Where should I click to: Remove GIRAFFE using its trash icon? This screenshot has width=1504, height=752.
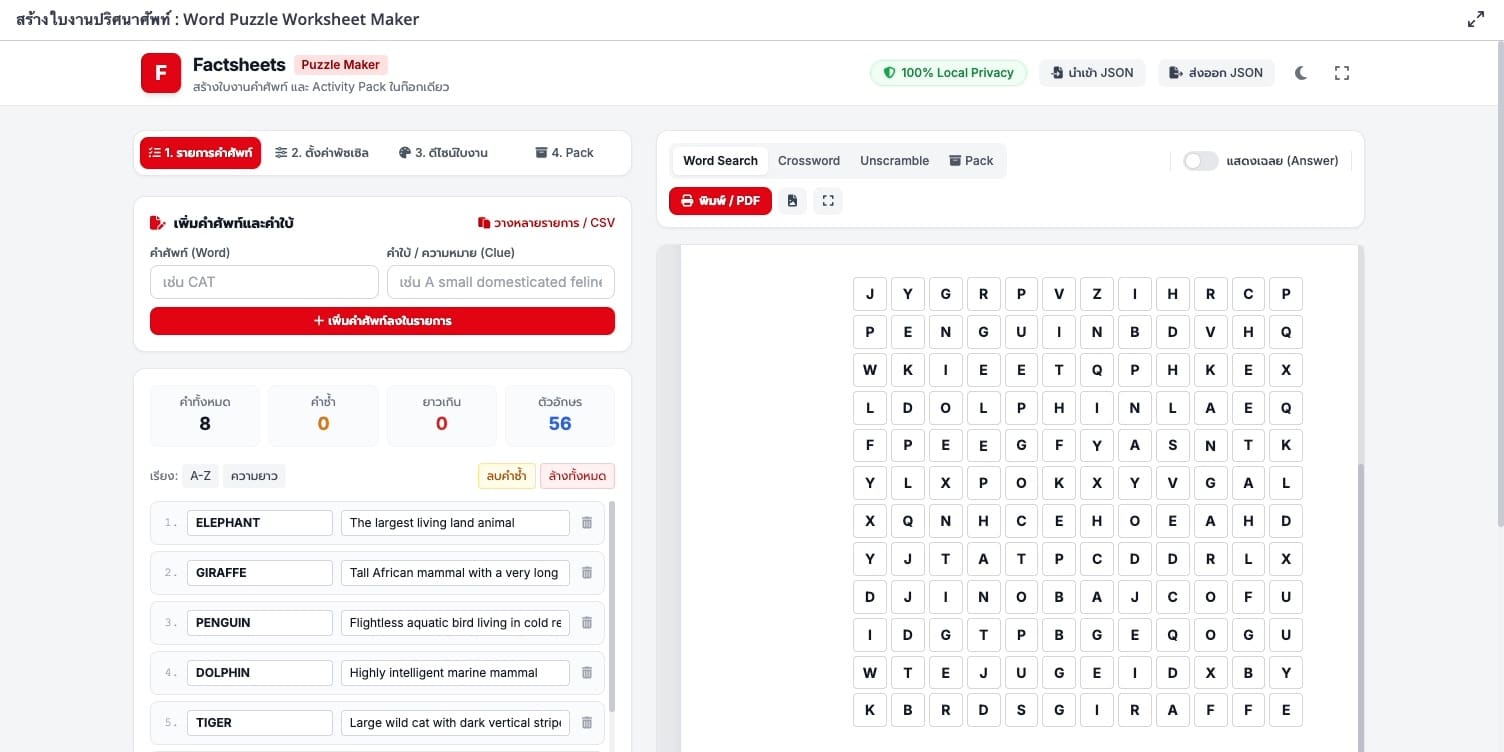pyautogui.click(x=587, y=573)
